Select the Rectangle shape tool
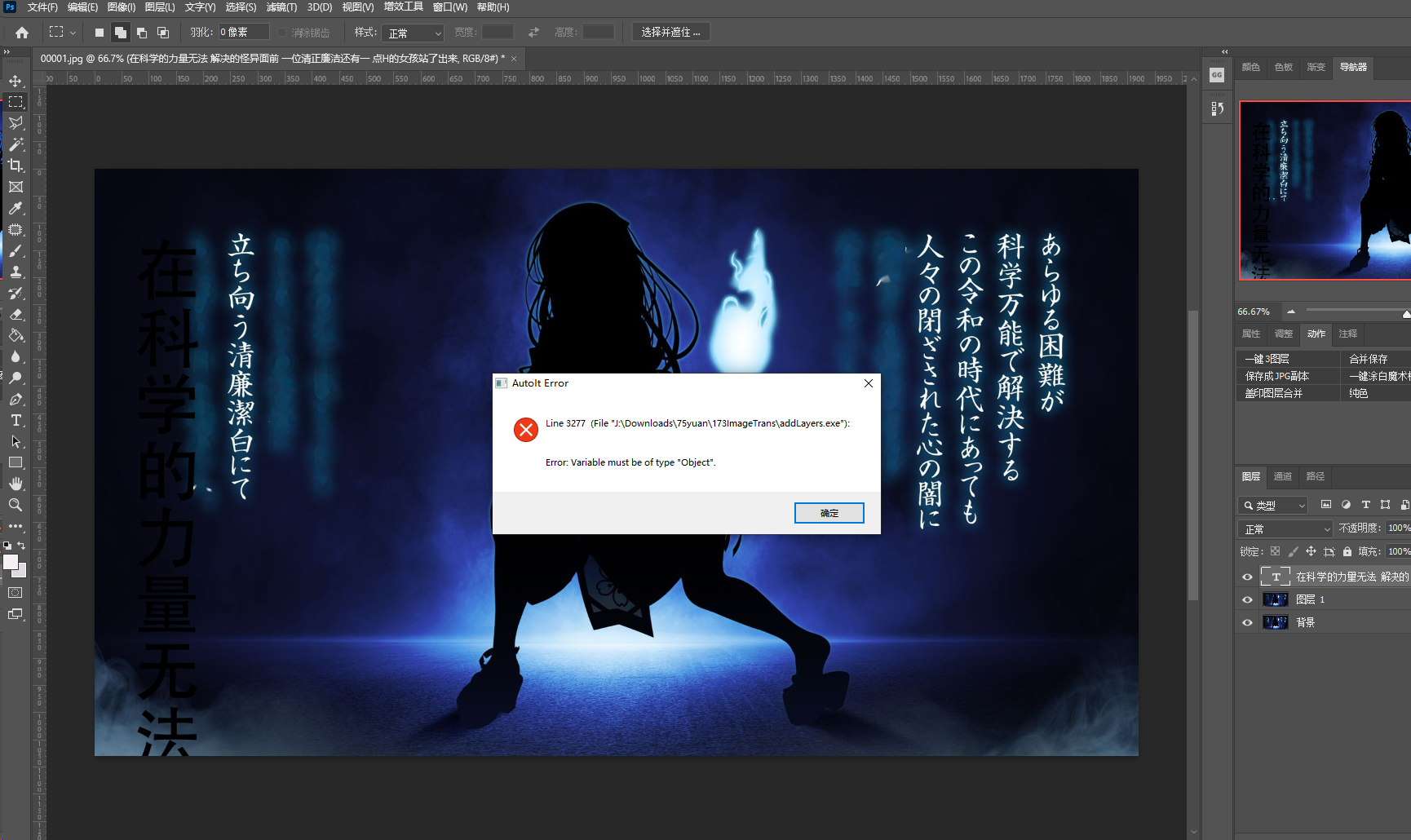 coord(15,462)
